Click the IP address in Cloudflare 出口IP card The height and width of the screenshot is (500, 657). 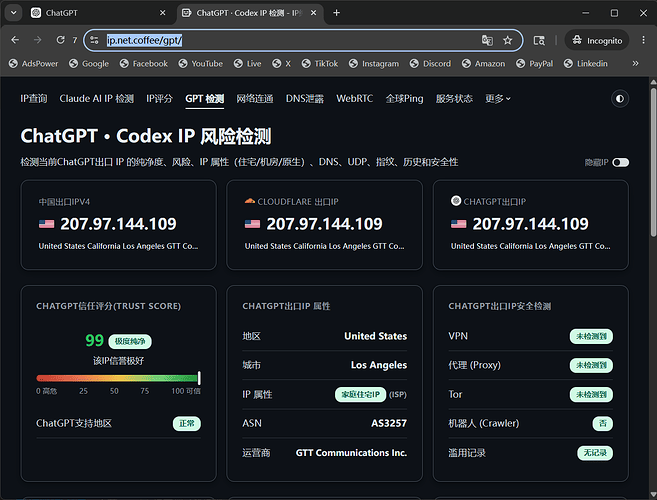click(324, 224)
